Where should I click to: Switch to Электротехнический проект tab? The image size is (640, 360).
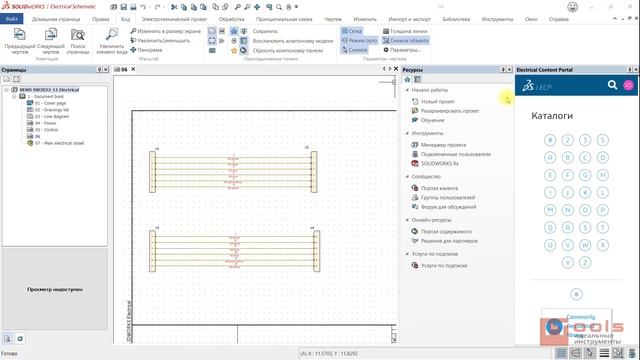(x=174, y=19)
